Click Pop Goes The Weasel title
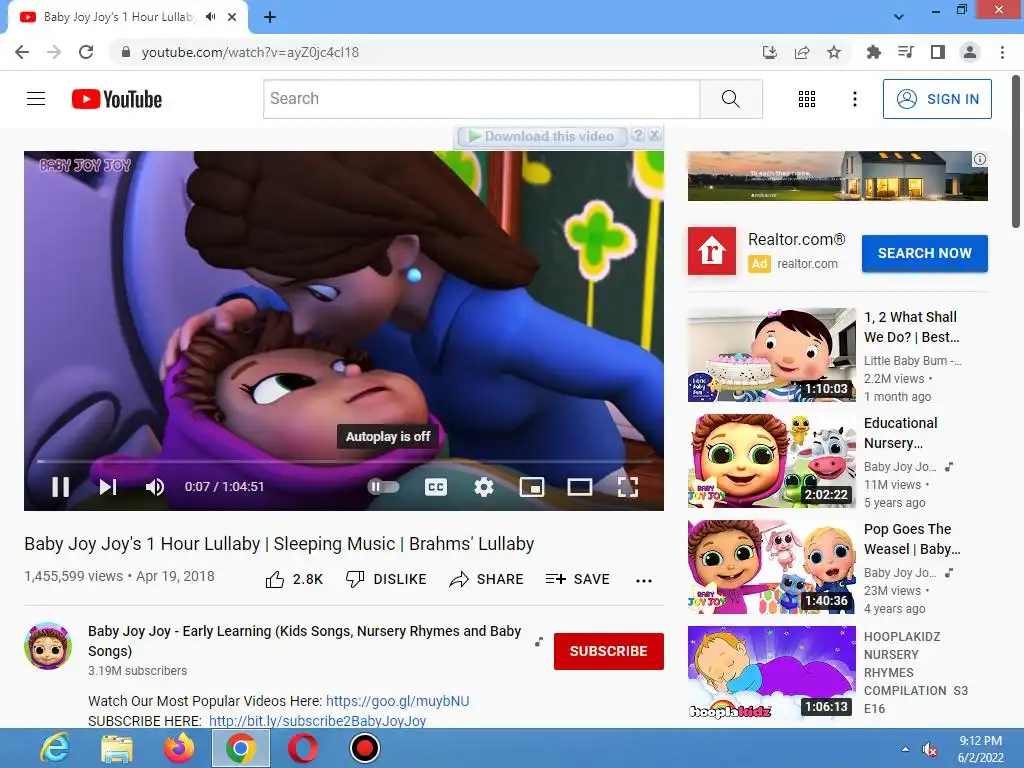This screenshot has width=1024, height=768. click(912, 539)
